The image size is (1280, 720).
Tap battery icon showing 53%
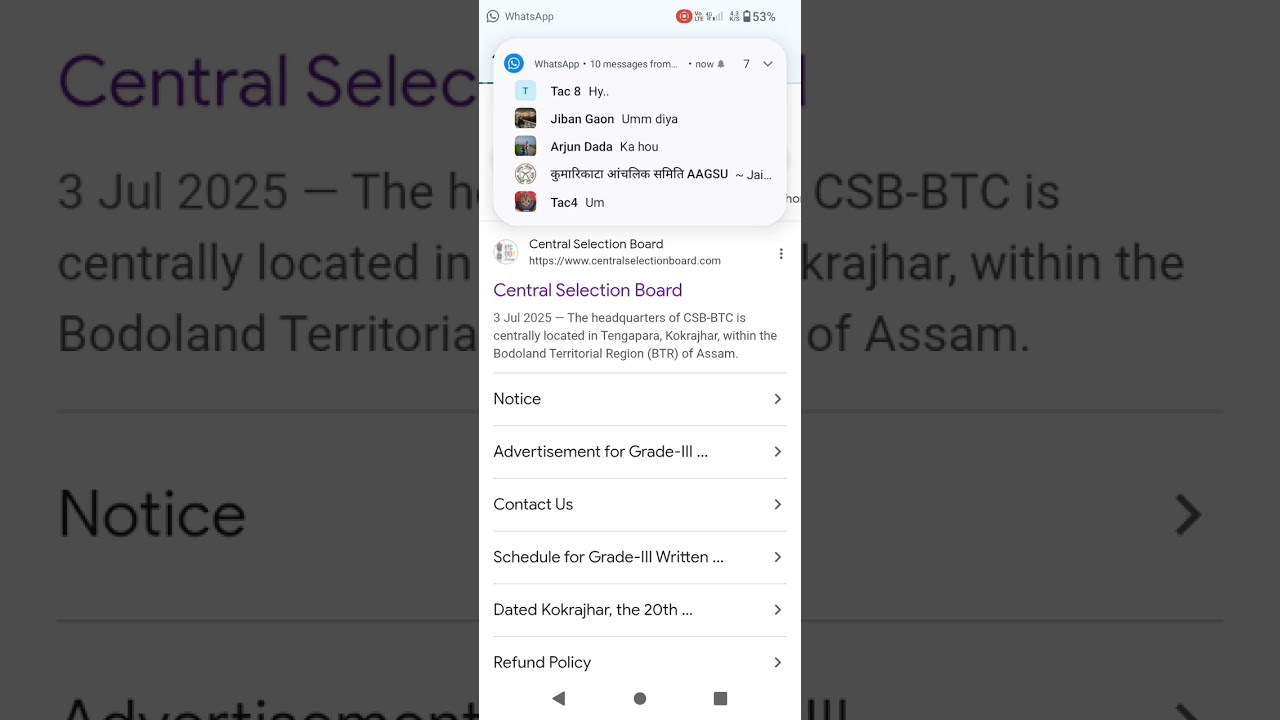[x=747, y=16]
